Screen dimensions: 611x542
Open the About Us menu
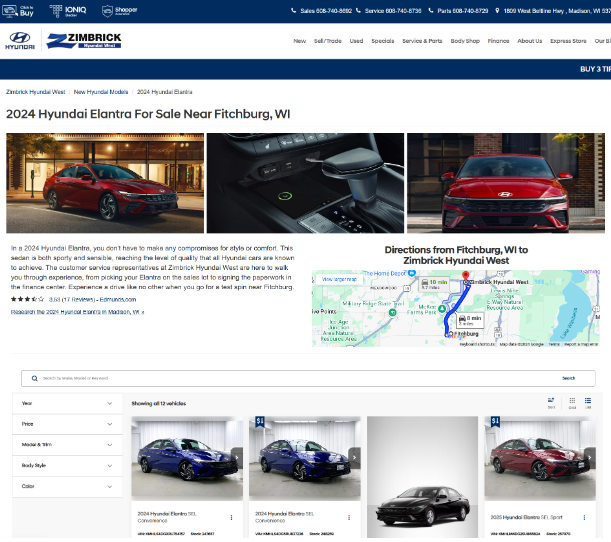(530, 41)
